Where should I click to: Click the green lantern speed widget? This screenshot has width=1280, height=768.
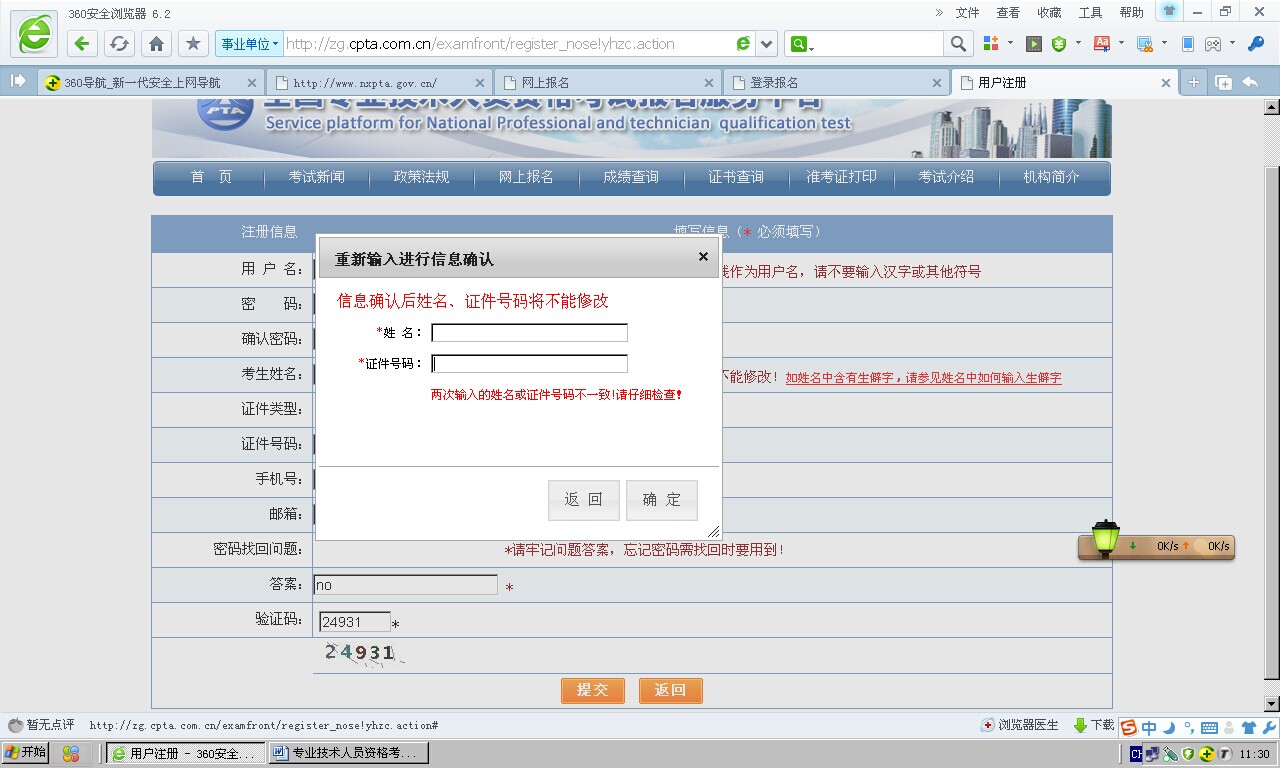(x=1105, y=538)
